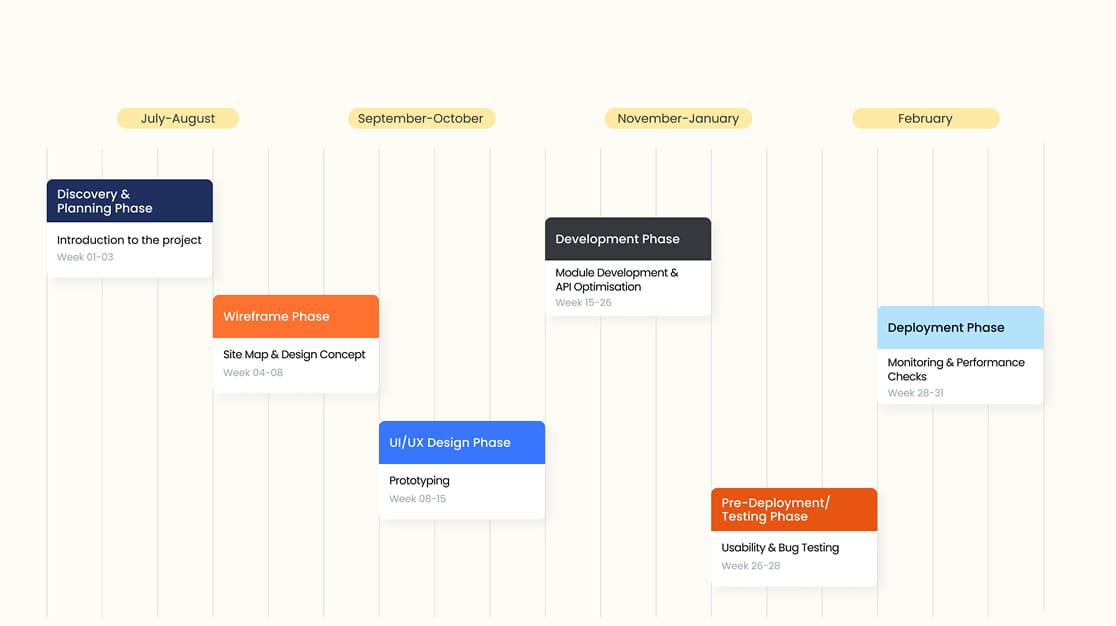Click the "Week 01-03" duration label
Screen dimensions: 1116x626
click(85, 258)
